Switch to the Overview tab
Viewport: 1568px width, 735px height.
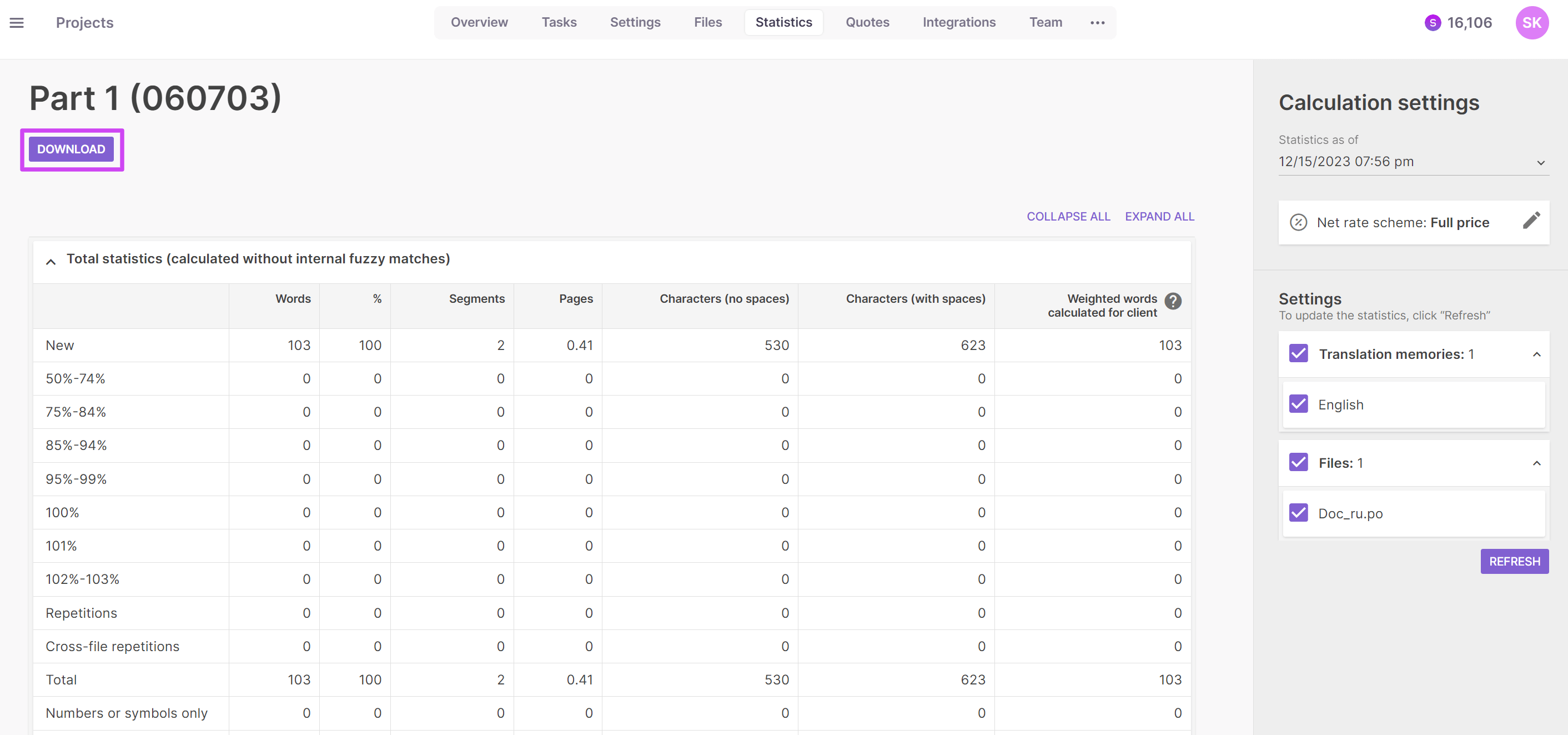pyautogui.click(x=479, y=23)
